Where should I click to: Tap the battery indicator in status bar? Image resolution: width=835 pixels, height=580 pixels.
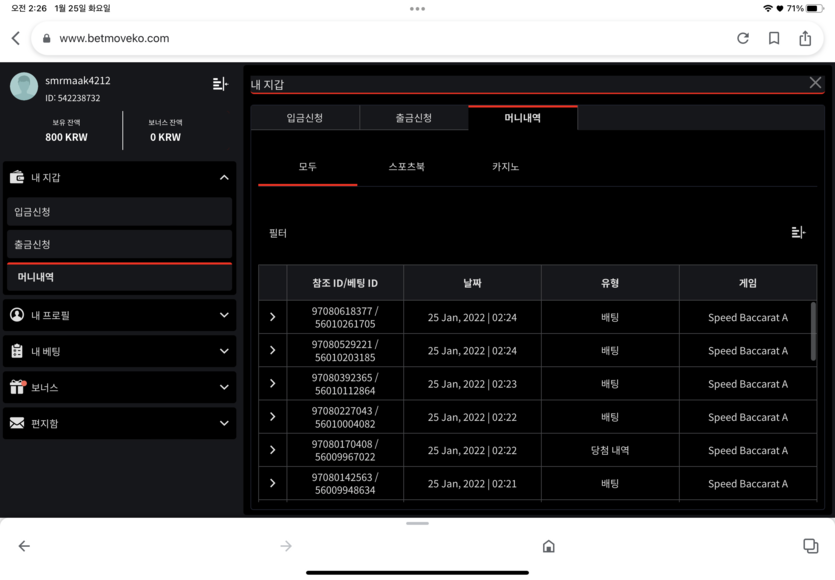(815, 9)
